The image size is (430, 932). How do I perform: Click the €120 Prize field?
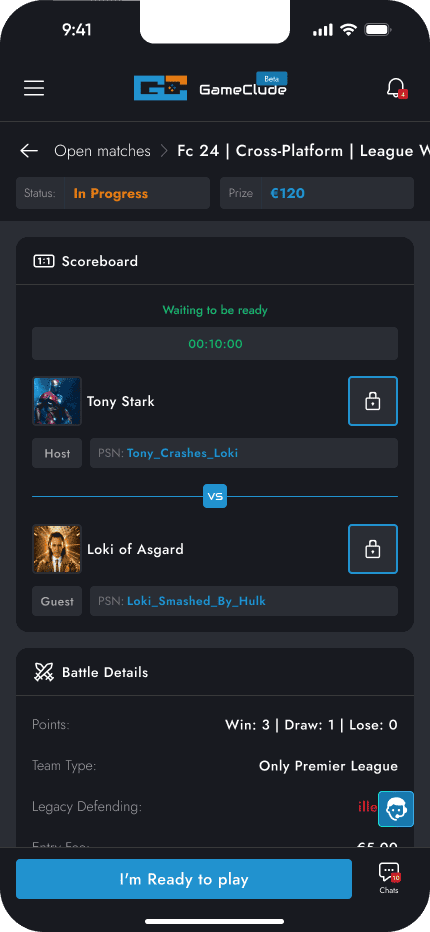[x=317, y=193]
